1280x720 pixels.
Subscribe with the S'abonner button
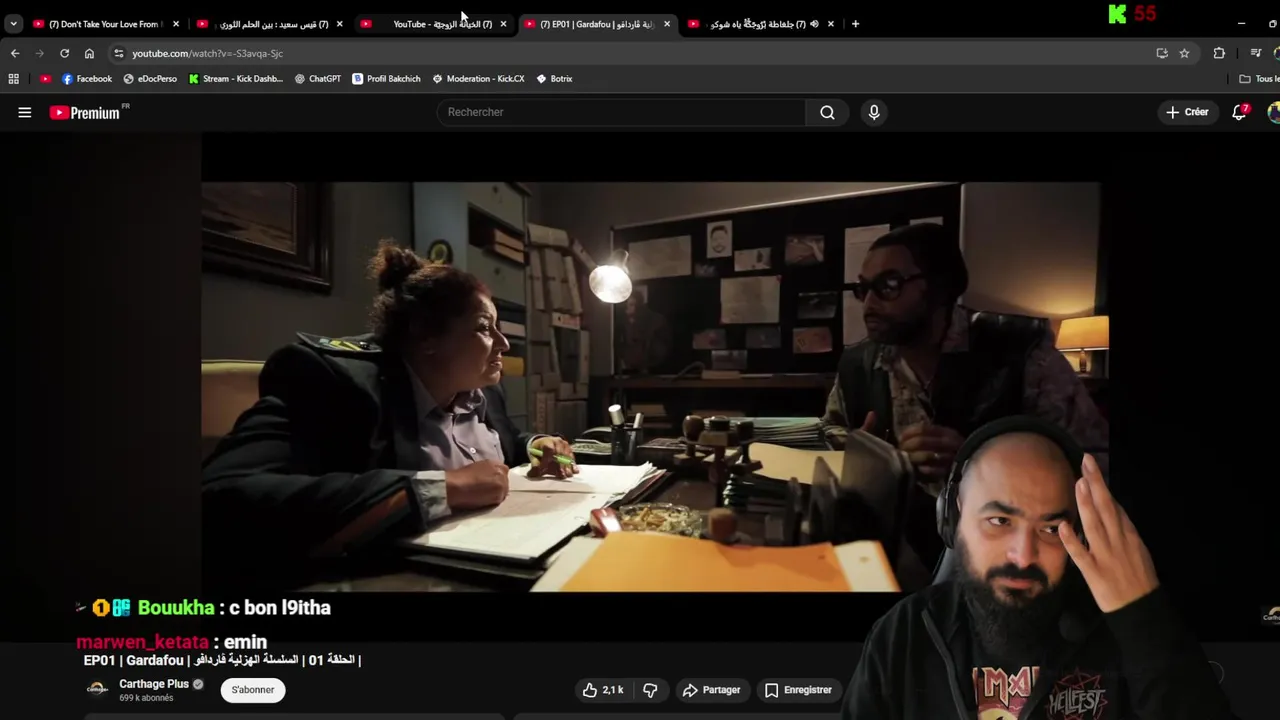(x=253, y=690)
